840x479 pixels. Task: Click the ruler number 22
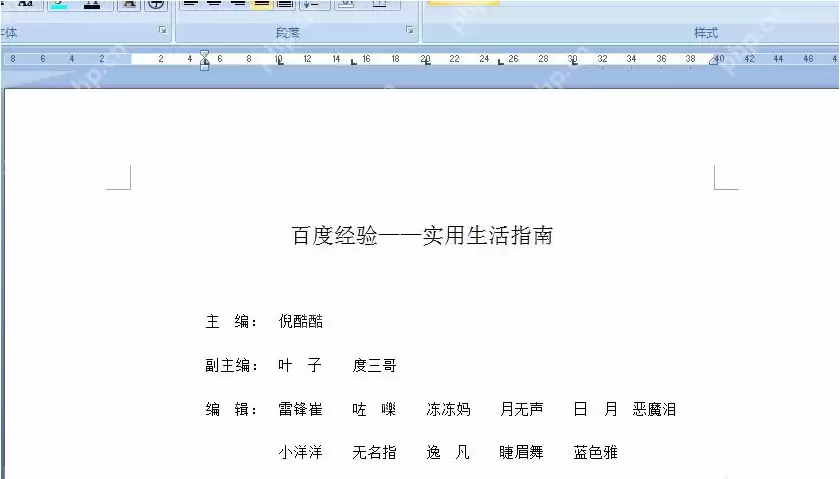tap(454, 58)
